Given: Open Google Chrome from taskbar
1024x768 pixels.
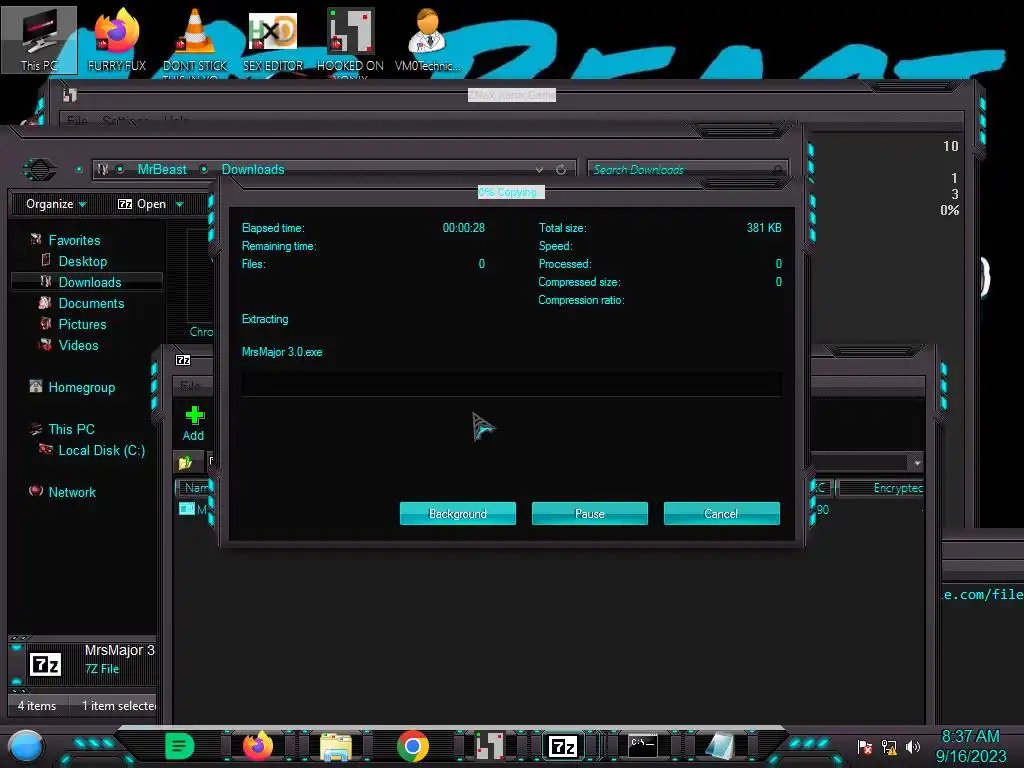Looking at the screenshot, I should pos(413,746).
